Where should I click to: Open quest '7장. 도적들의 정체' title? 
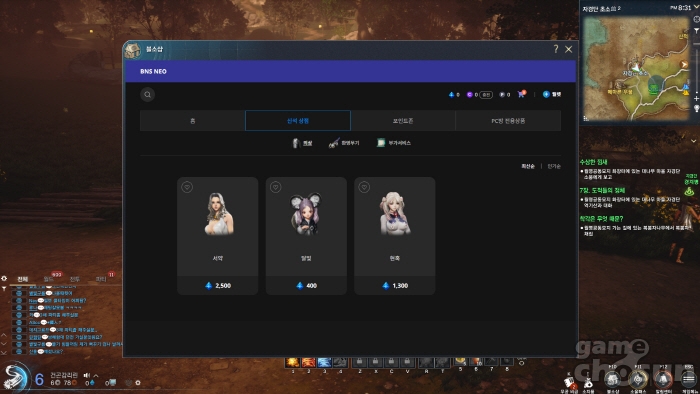(x=602, y=190)
